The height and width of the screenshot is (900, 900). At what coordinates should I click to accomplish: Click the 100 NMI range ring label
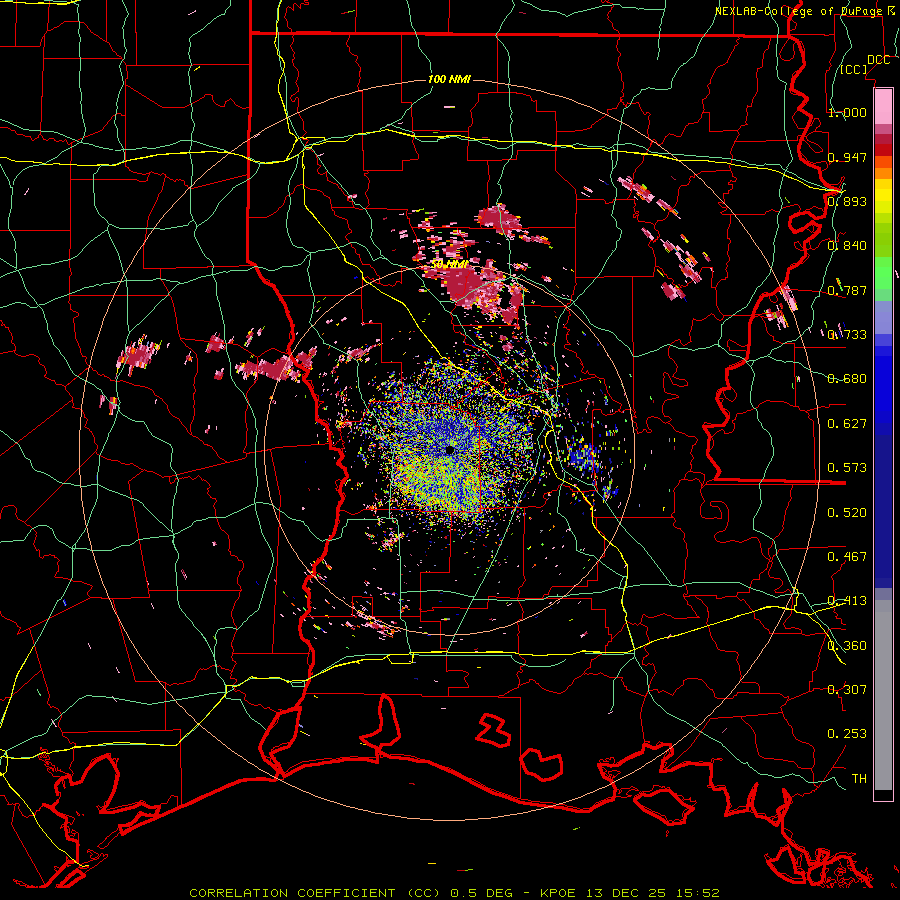(x=449, y=79)
